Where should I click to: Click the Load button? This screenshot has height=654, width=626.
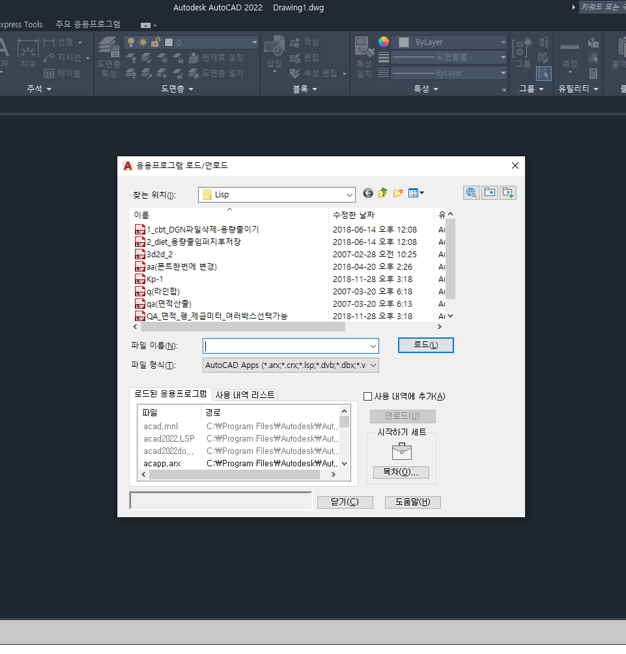(x=425, y=345)
